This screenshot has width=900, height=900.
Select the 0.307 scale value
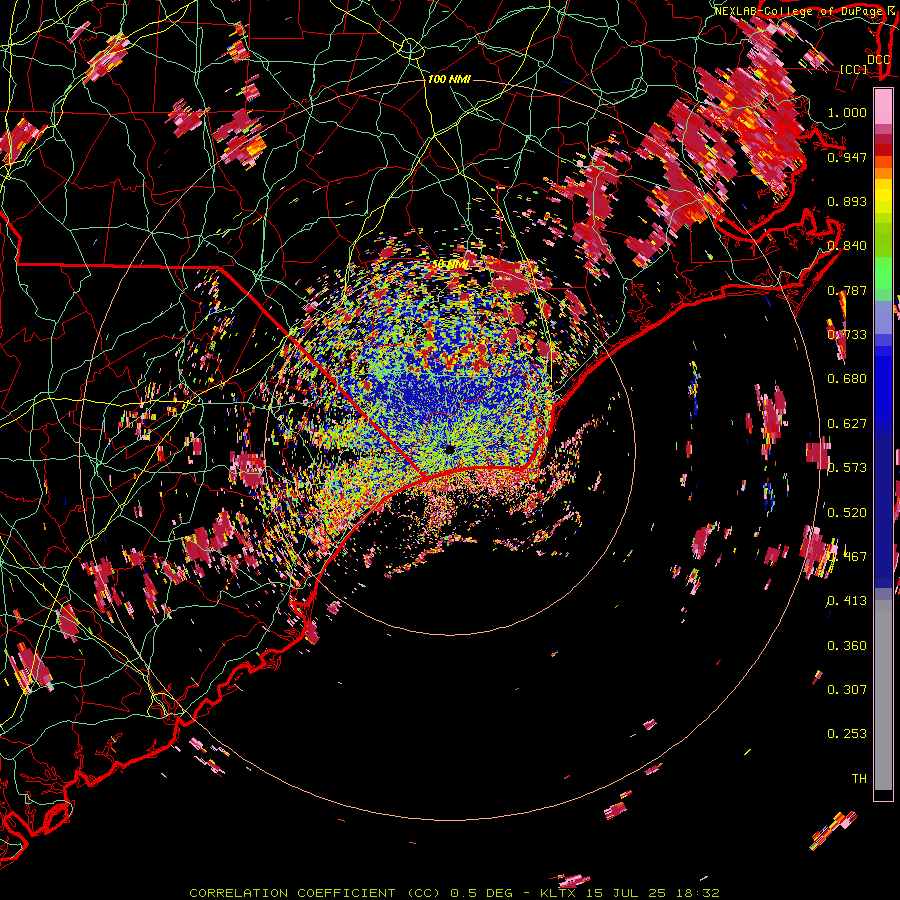847,690
